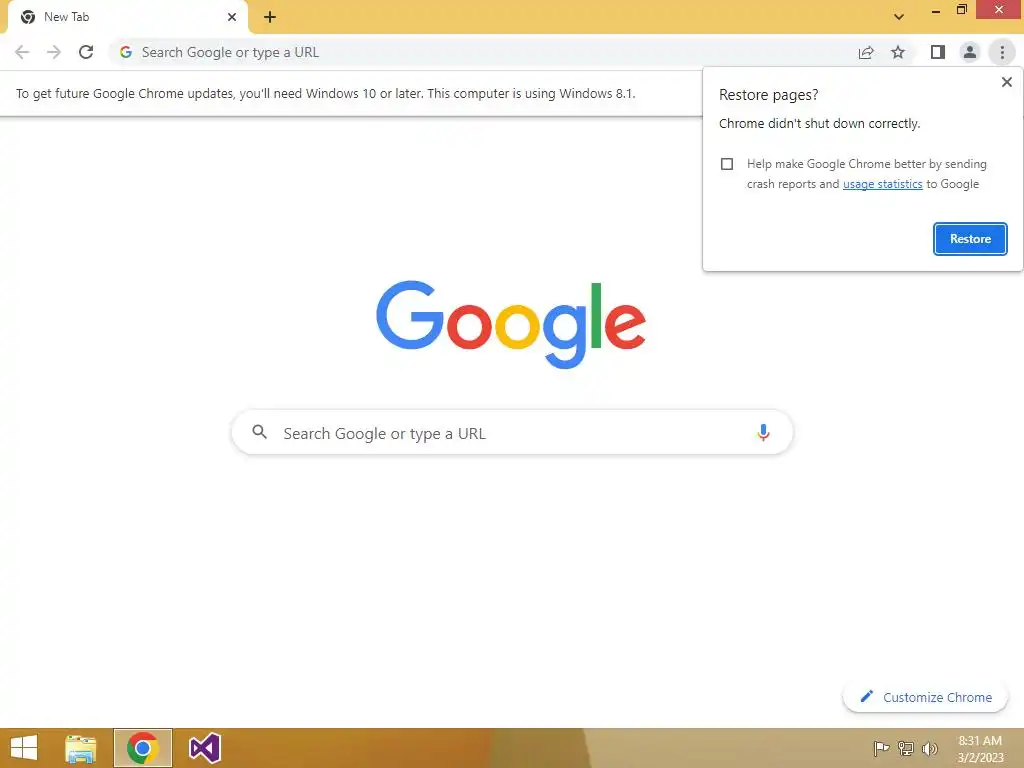
Task: Click the Google logo
Action: tap(511, 324)
